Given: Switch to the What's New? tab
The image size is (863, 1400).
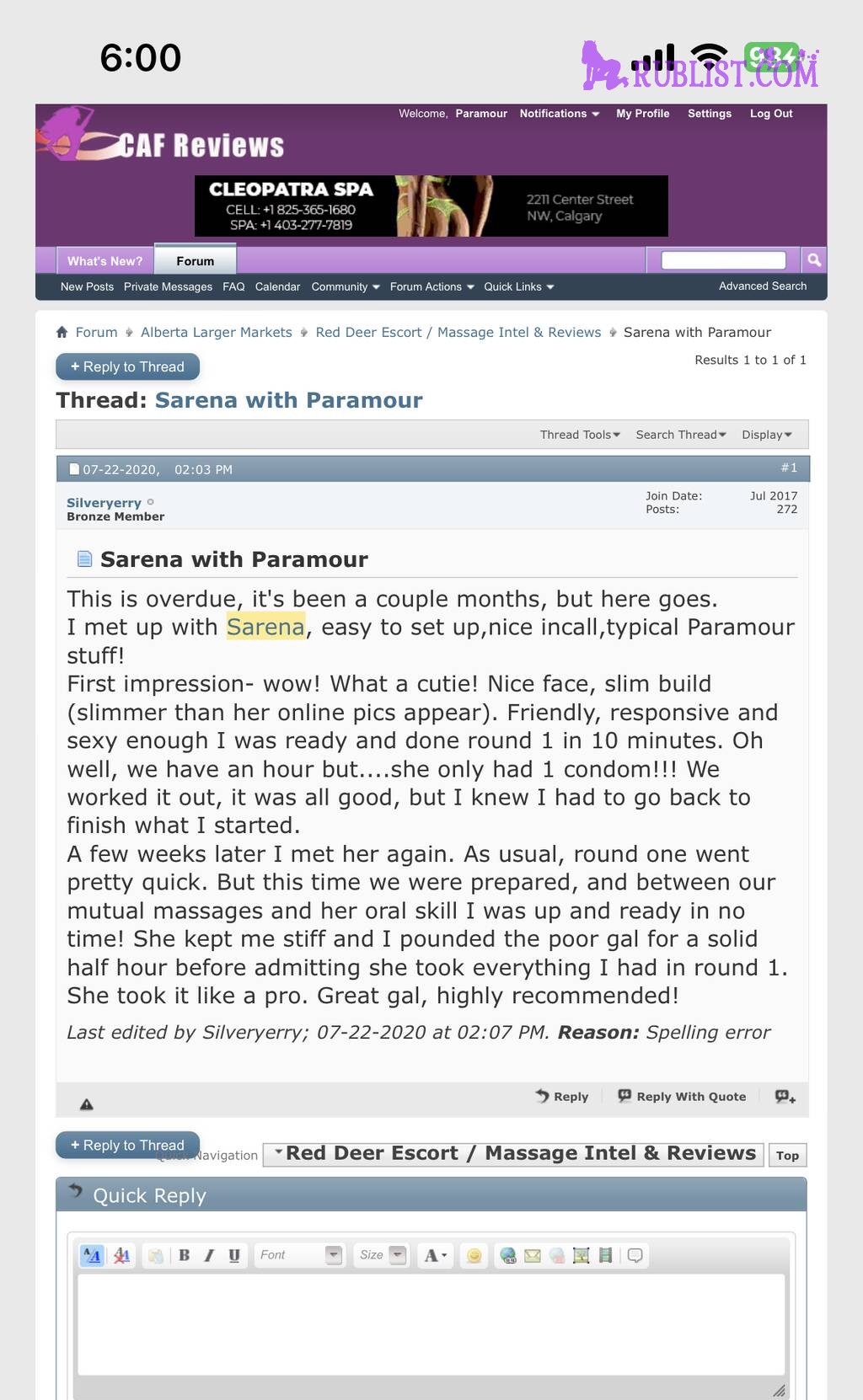Looking at the screenshot, I should (x=105, y=261).
